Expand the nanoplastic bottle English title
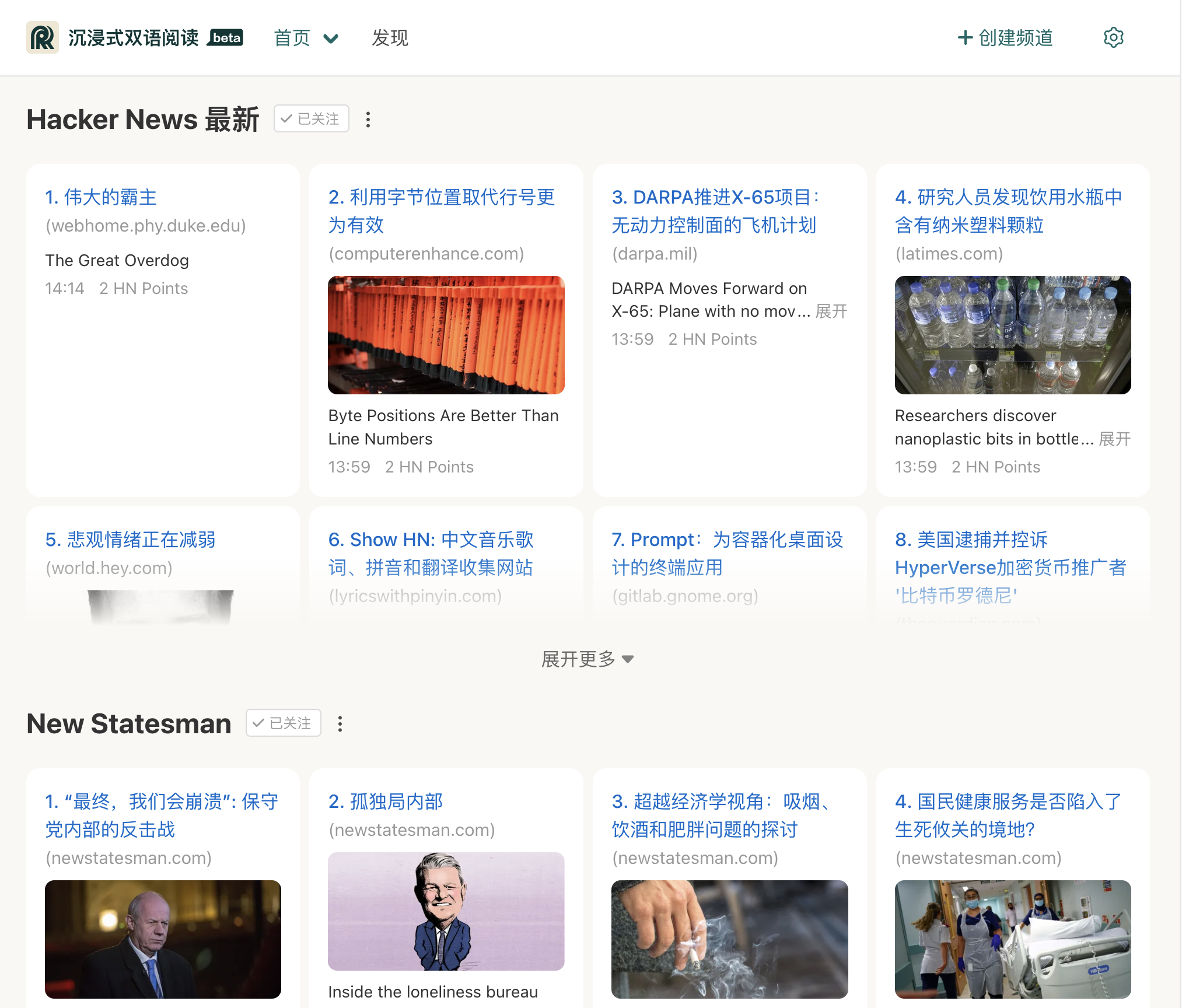1182x1008 pixels. [1115, 439]
